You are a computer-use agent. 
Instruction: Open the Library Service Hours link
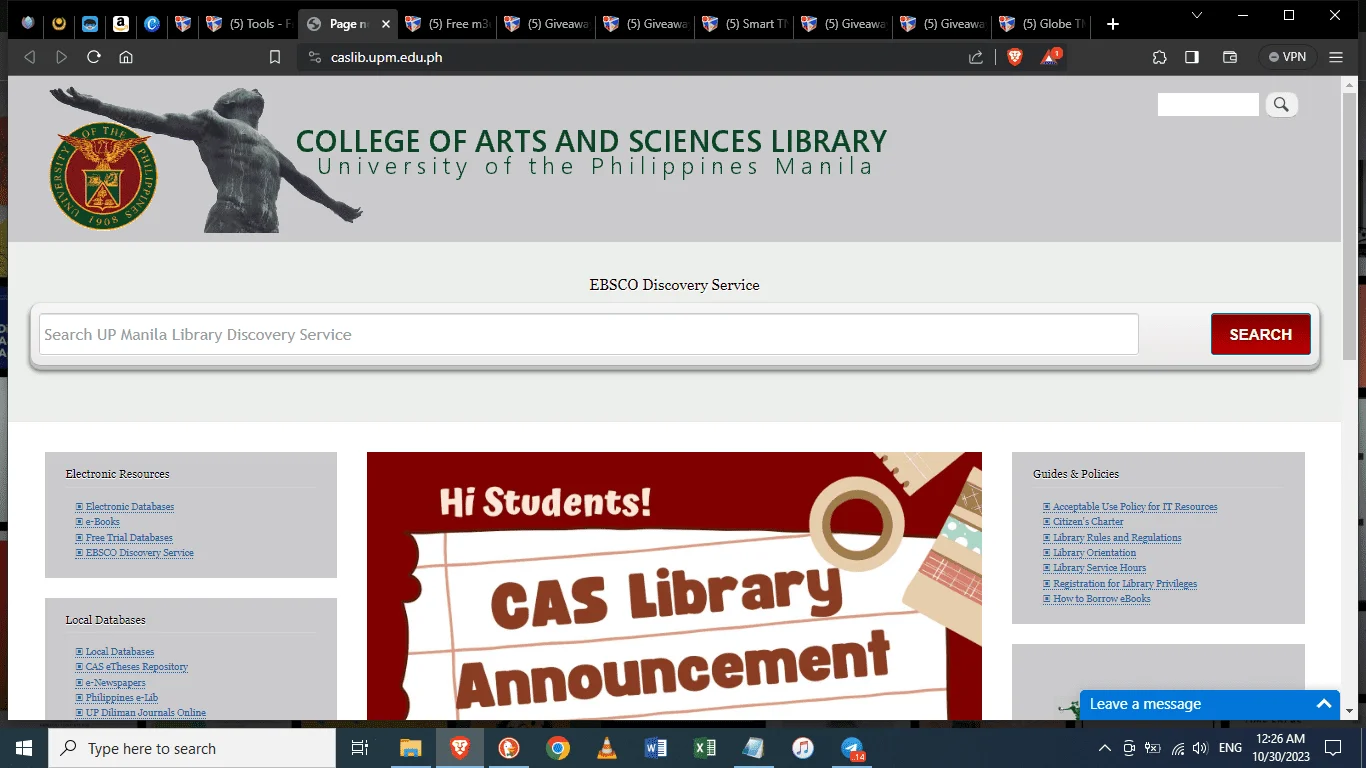click(1099, 568)
